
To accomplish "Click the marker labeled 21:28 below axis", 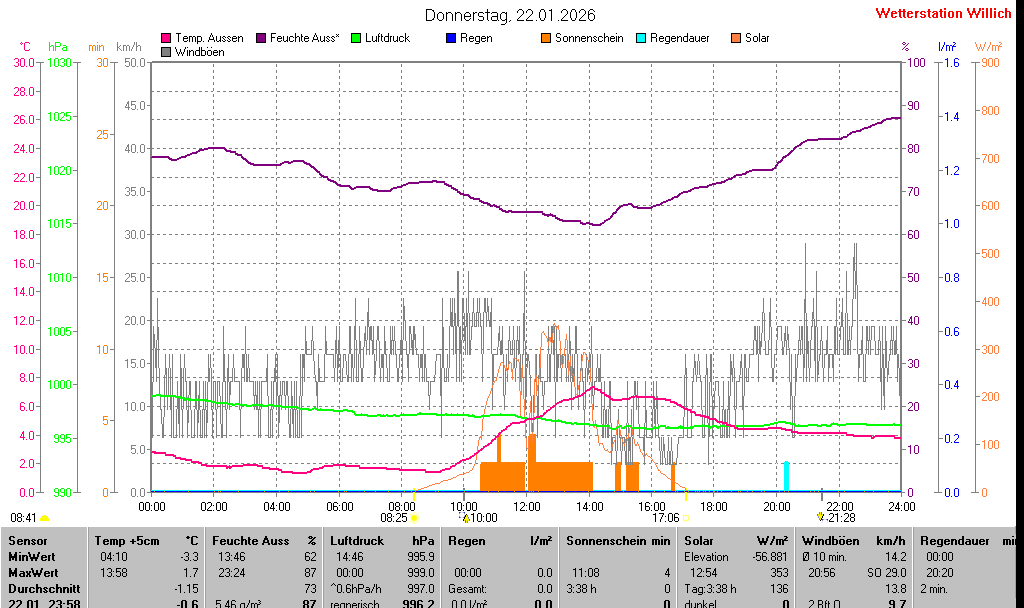I will (x=821, y=517).
